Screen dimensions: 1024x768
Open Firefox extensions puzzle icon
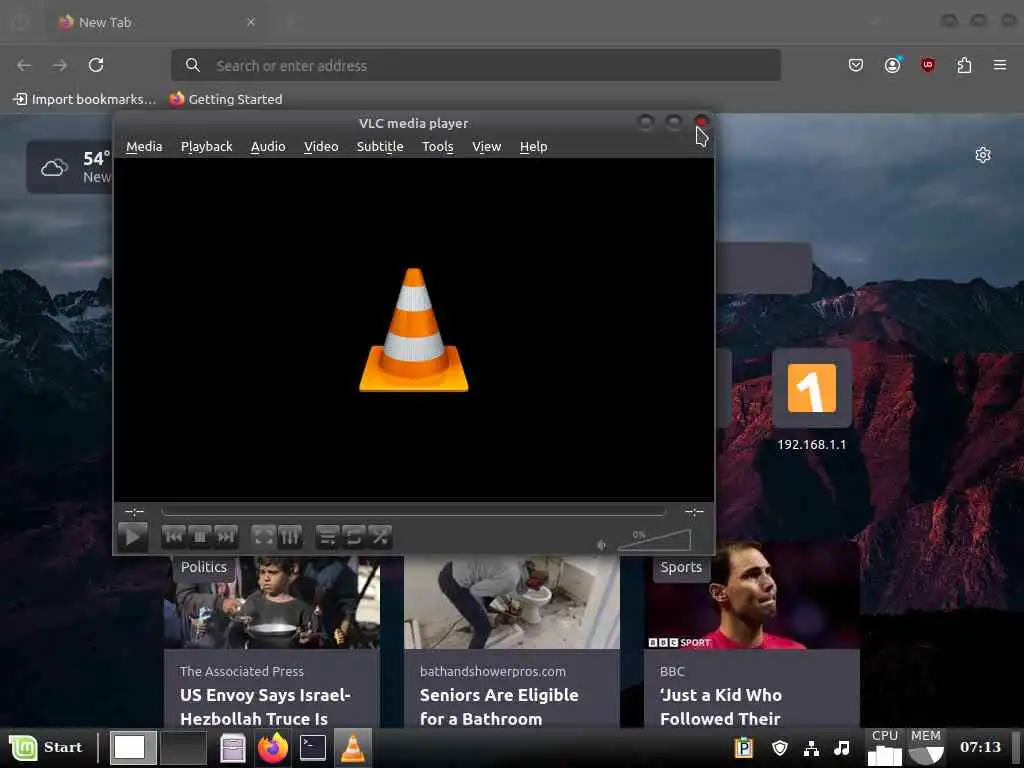(964, 65)
